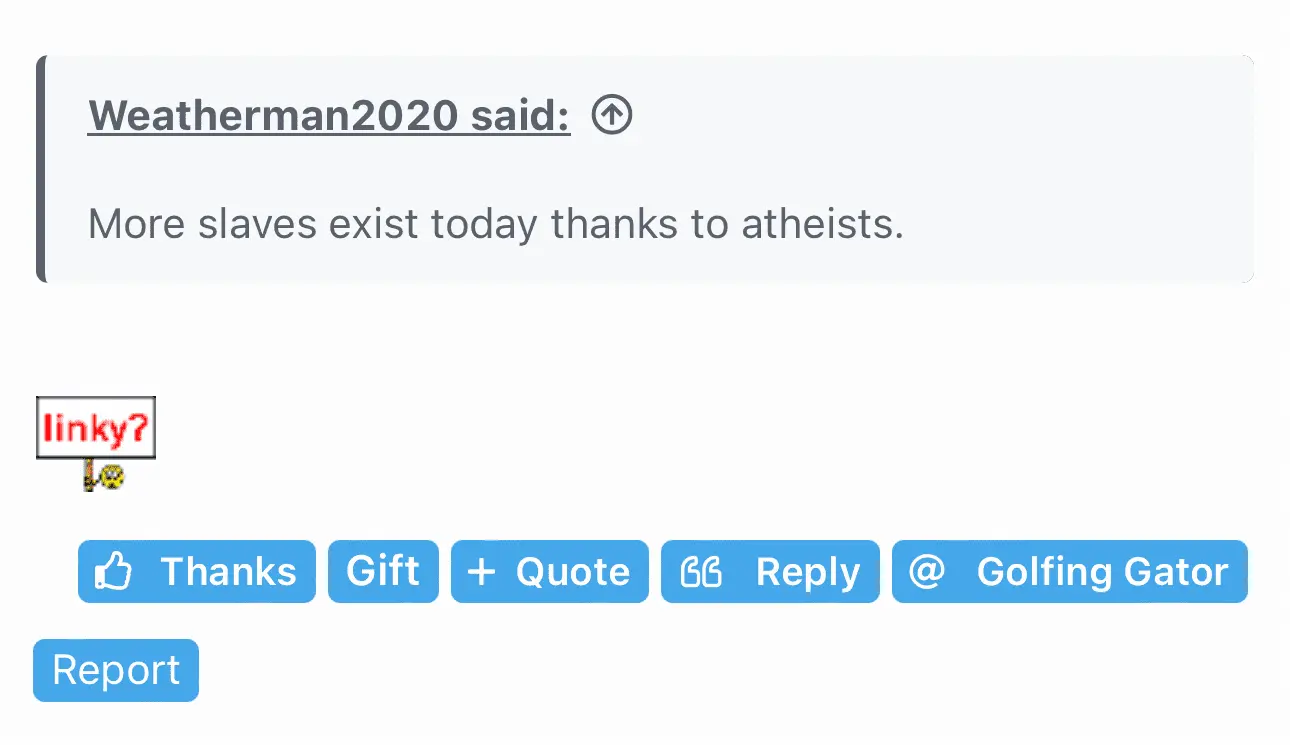Click the "Golfing Gator" name text

(x=1101, y=572)
